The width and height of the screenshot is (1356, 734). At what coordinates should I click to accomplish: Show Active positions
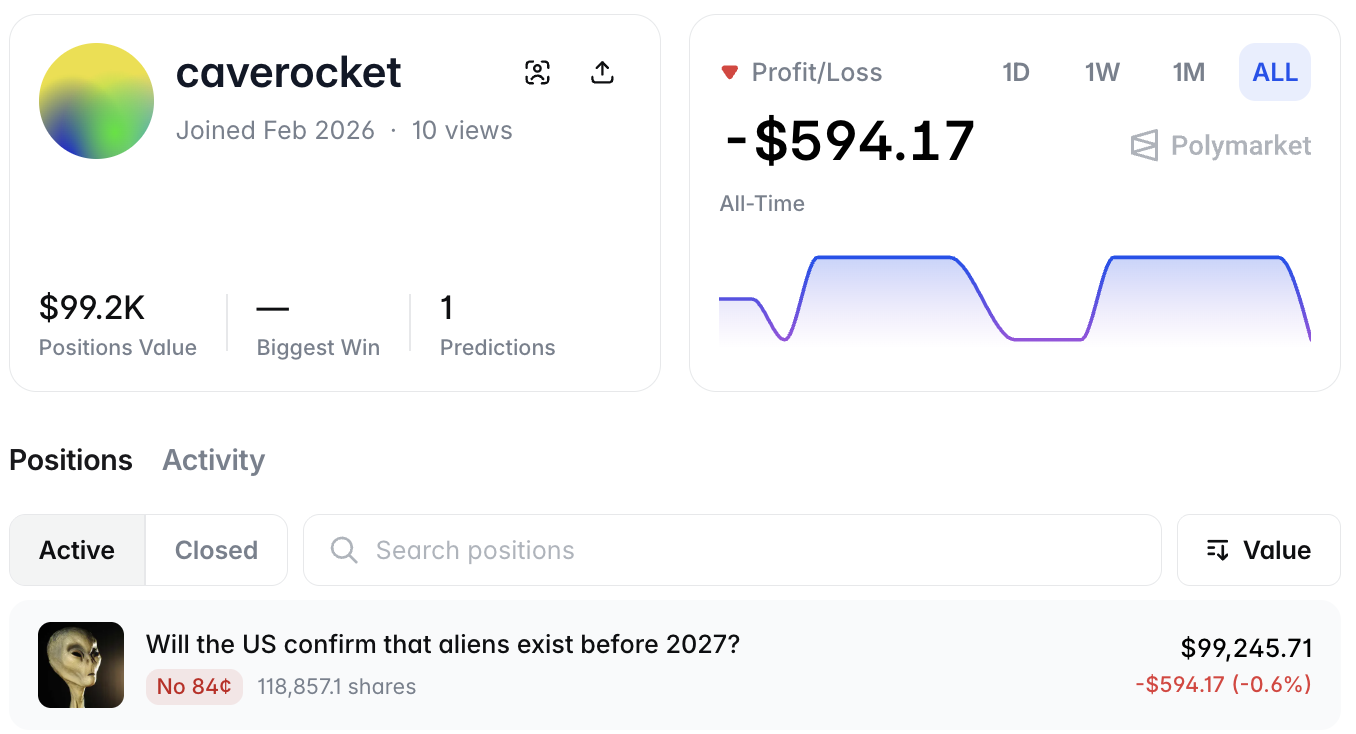point(77,550)
